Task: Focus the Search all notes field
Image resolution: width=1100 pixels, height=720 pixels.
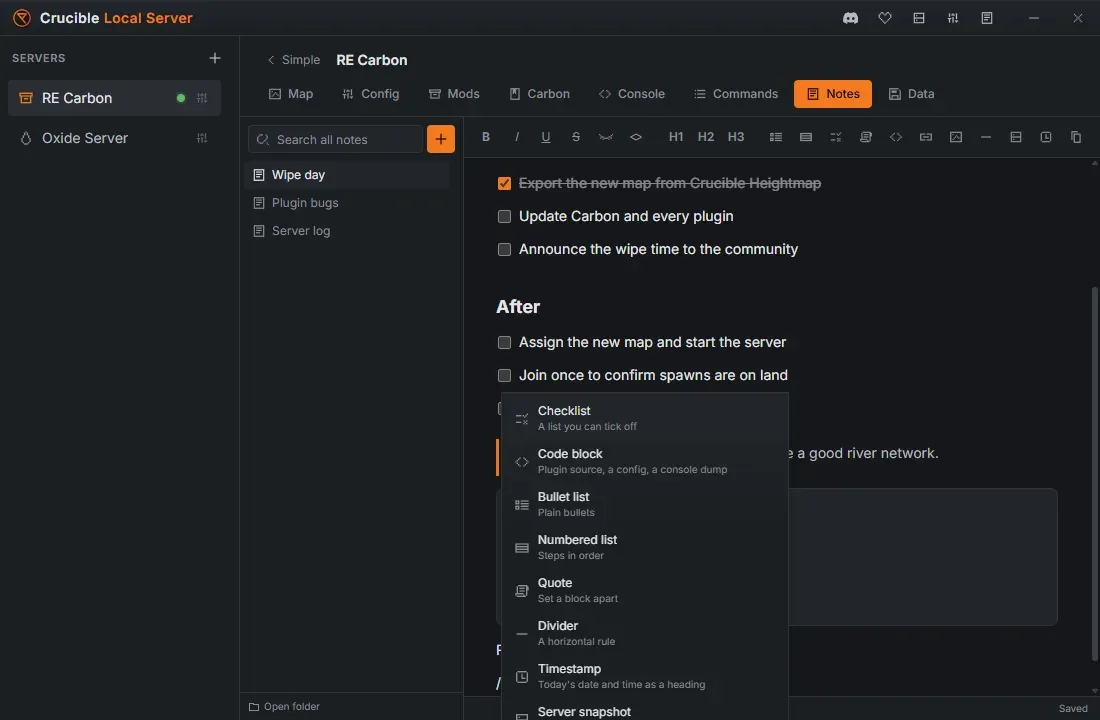Action: [335, 139]
